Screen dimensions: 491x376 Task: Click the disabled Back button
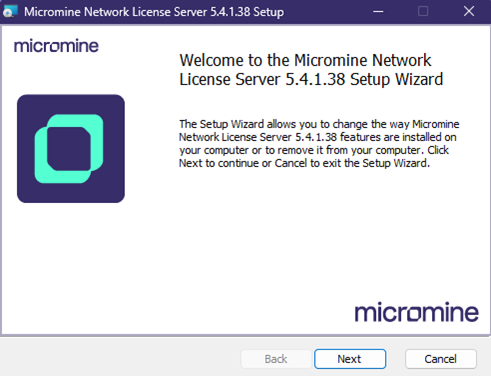coord(276,359)
